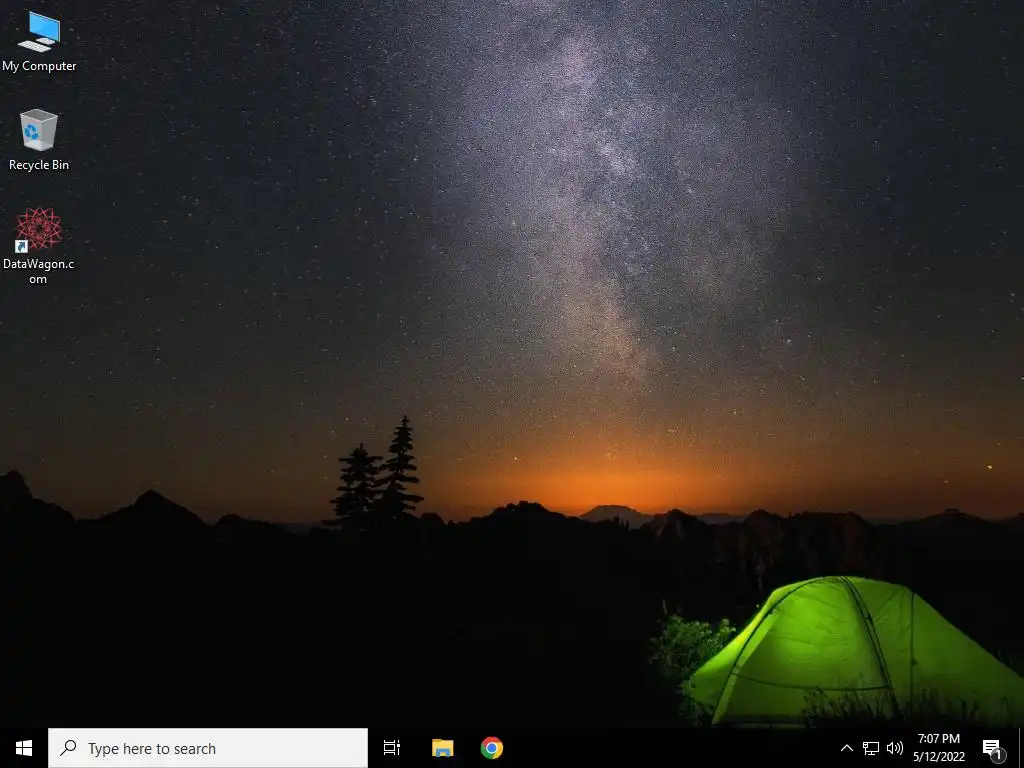Click the Type here to search box
Screen dimensions: 1024x768
208,748
